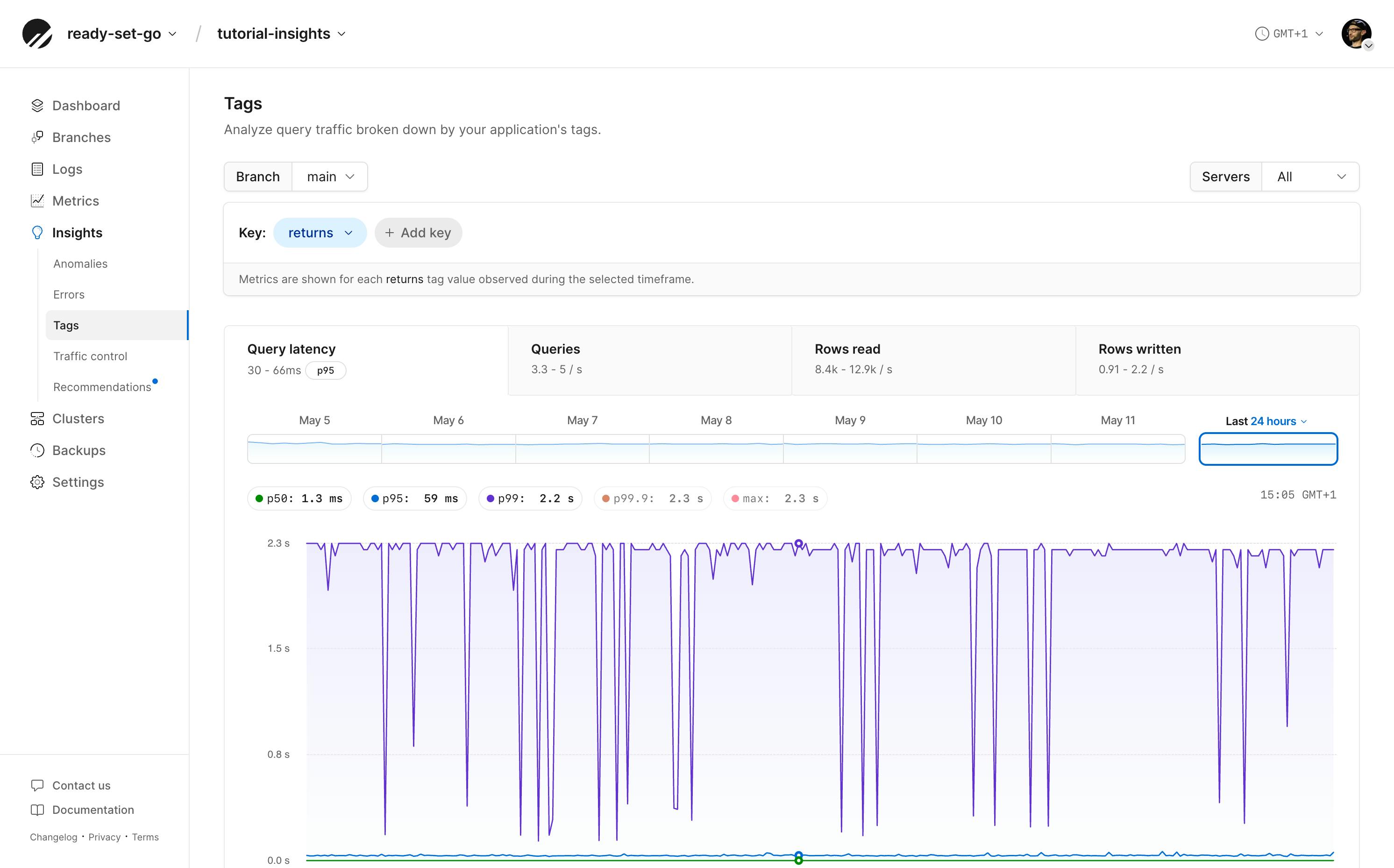
Task: Click the Metrics chart icon
Action: (x=37, y=201)
